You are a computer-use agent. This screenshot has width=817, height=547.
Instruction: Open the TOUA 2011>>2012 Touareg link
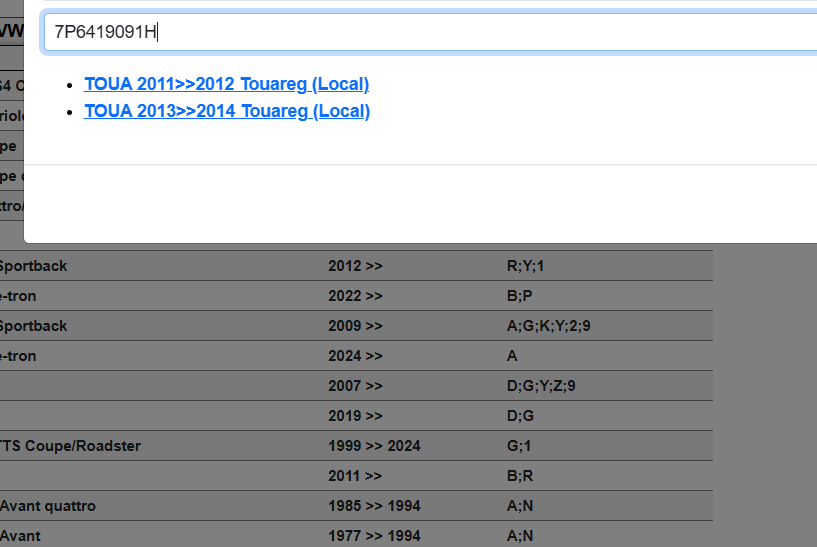(226, 84)
